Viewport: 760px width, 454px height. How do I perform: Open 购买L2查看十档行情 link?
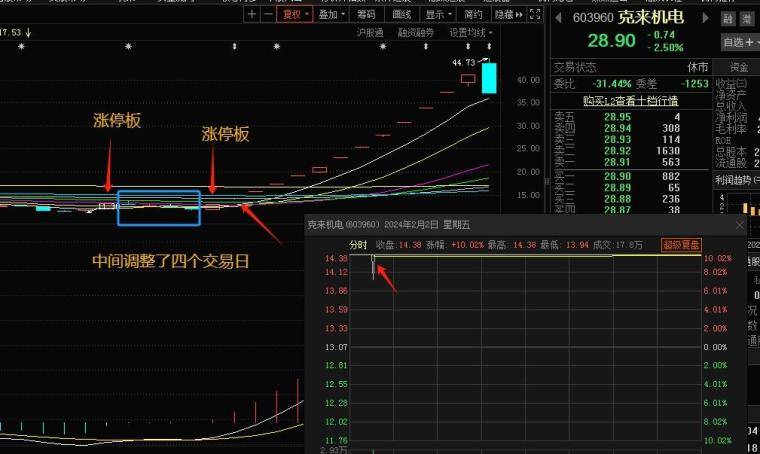(630, 101)
